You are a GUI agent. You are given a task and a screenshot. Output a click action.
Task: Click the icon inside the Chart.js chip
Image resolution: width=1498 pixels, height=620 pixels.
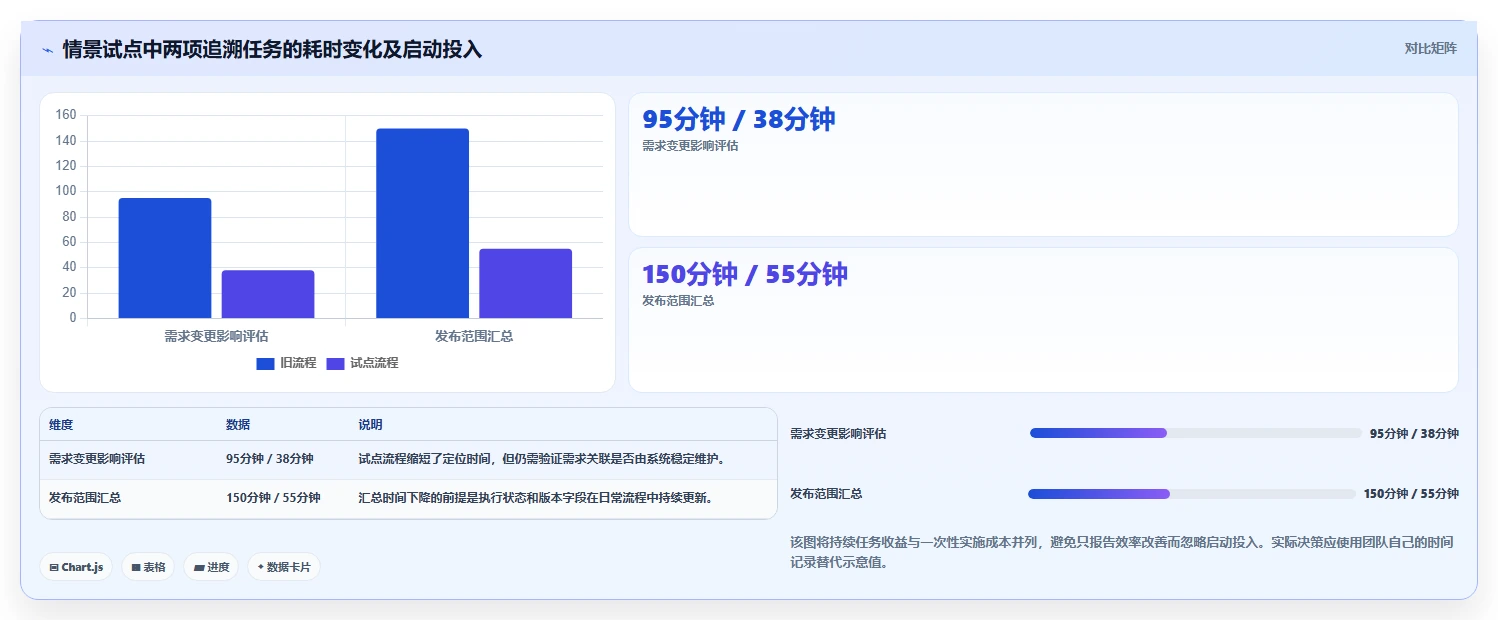54,568
